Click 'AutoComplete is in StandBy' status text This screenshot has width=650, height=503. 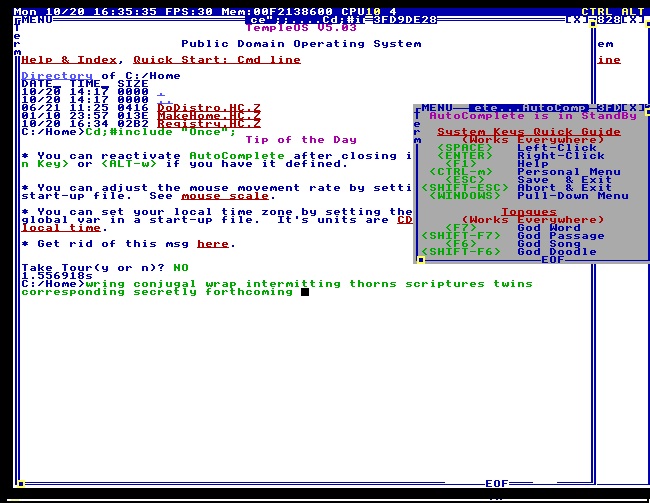[x=533, y=116]
